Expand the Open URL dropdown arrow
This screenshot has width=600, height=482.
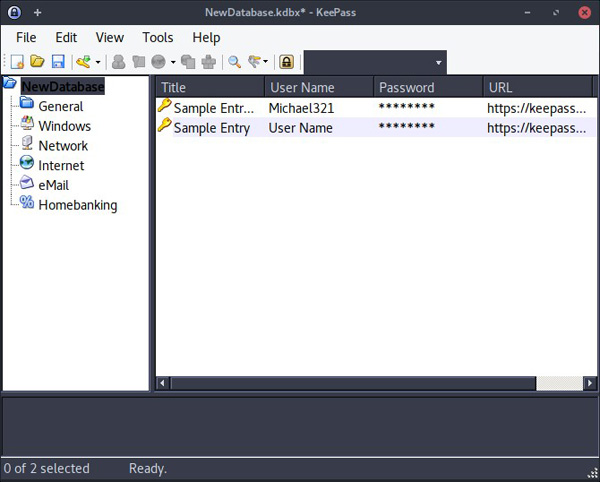173,62
